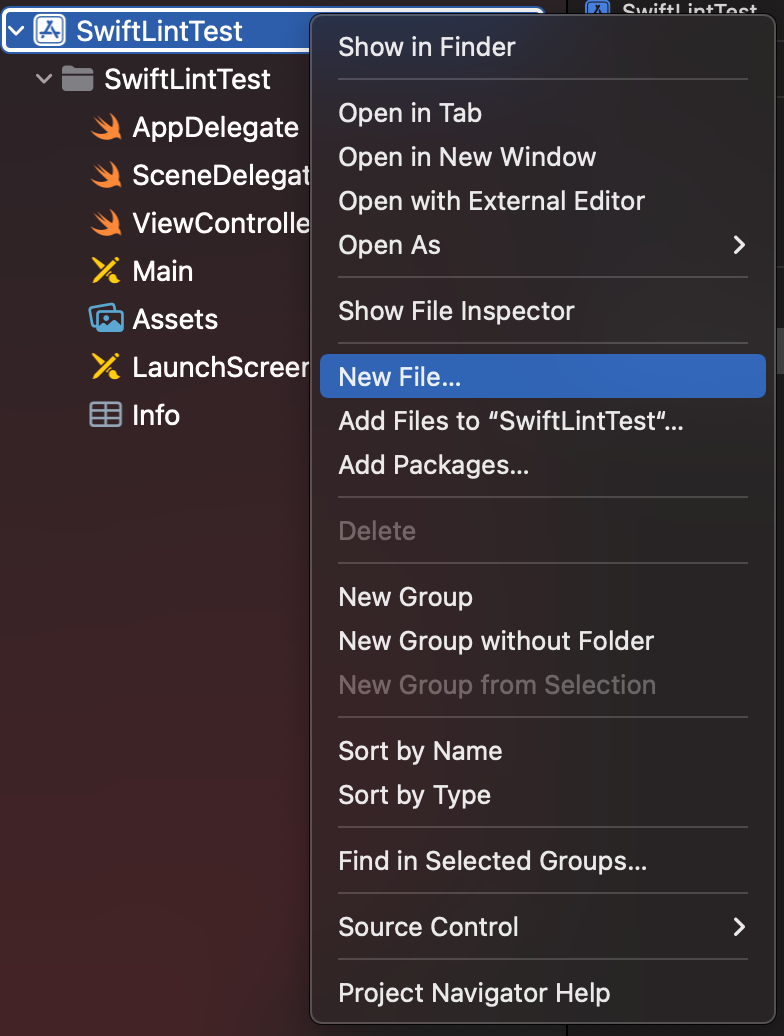This screenshot has height=1036, width=784.
Task: Choose Sort by Type
Action: 542,795
